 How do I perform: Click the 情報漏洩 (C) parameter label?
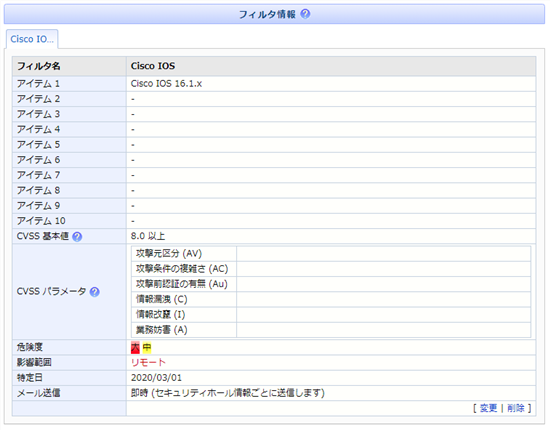pyautogui.click(x=162, y=300)
